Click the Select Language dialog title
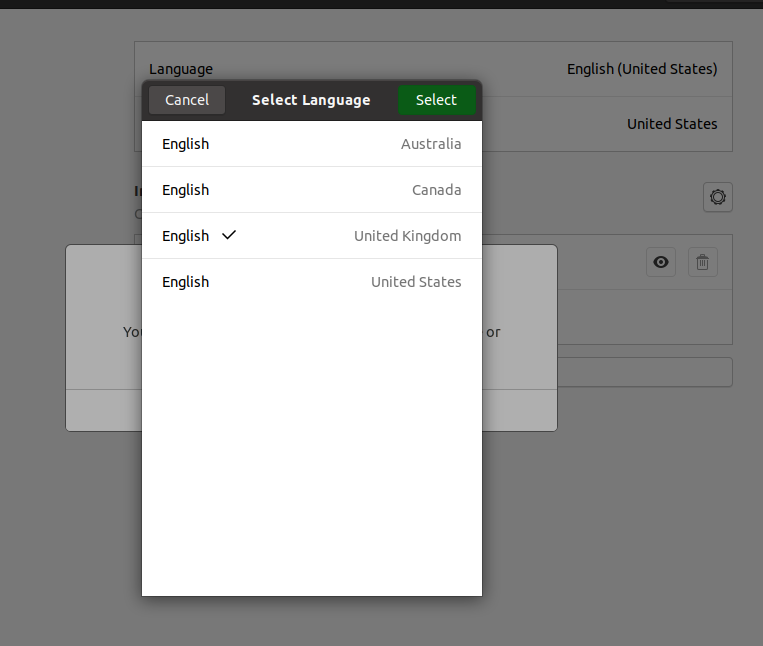The width and height of the screenshot is (763, 646). click(x=311, y=100)
